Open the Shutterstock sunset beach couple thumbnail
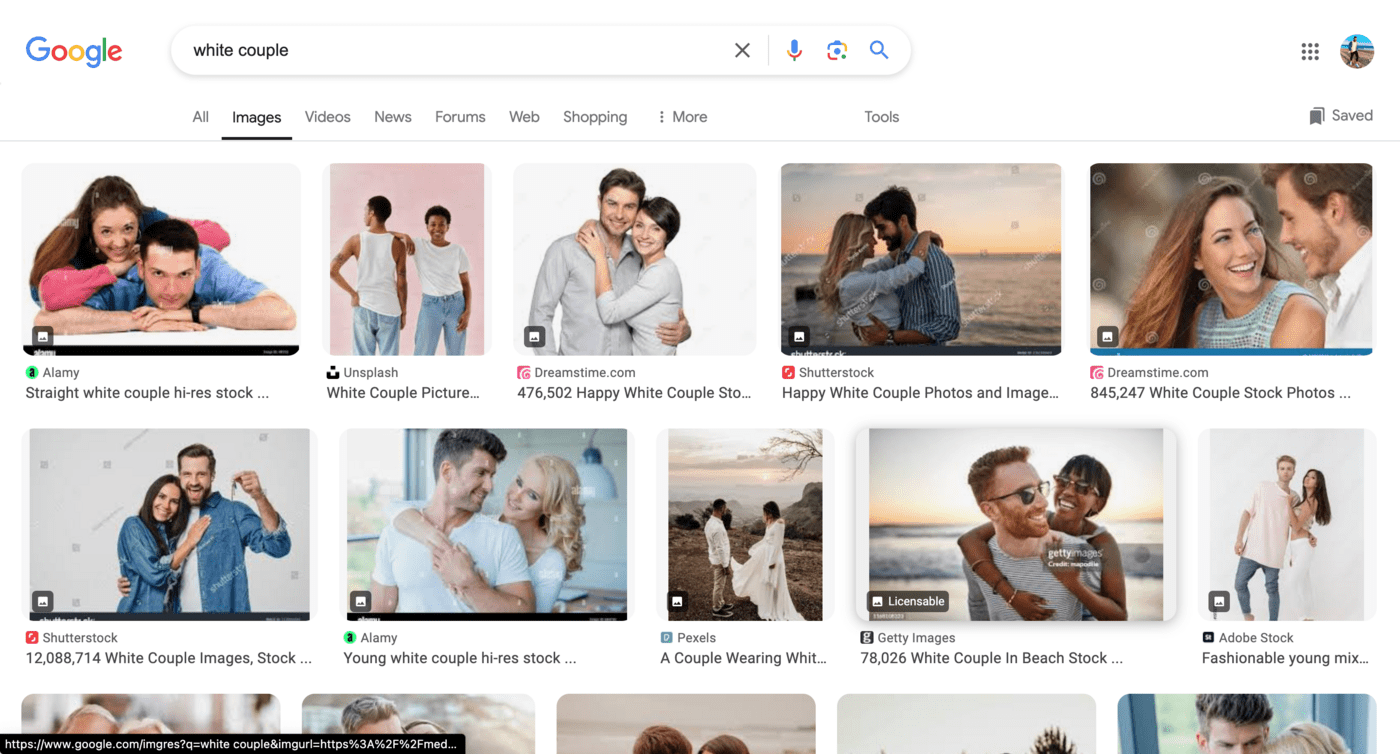Viewport: 1400px width, 754px height. click(x=921, y=259)
